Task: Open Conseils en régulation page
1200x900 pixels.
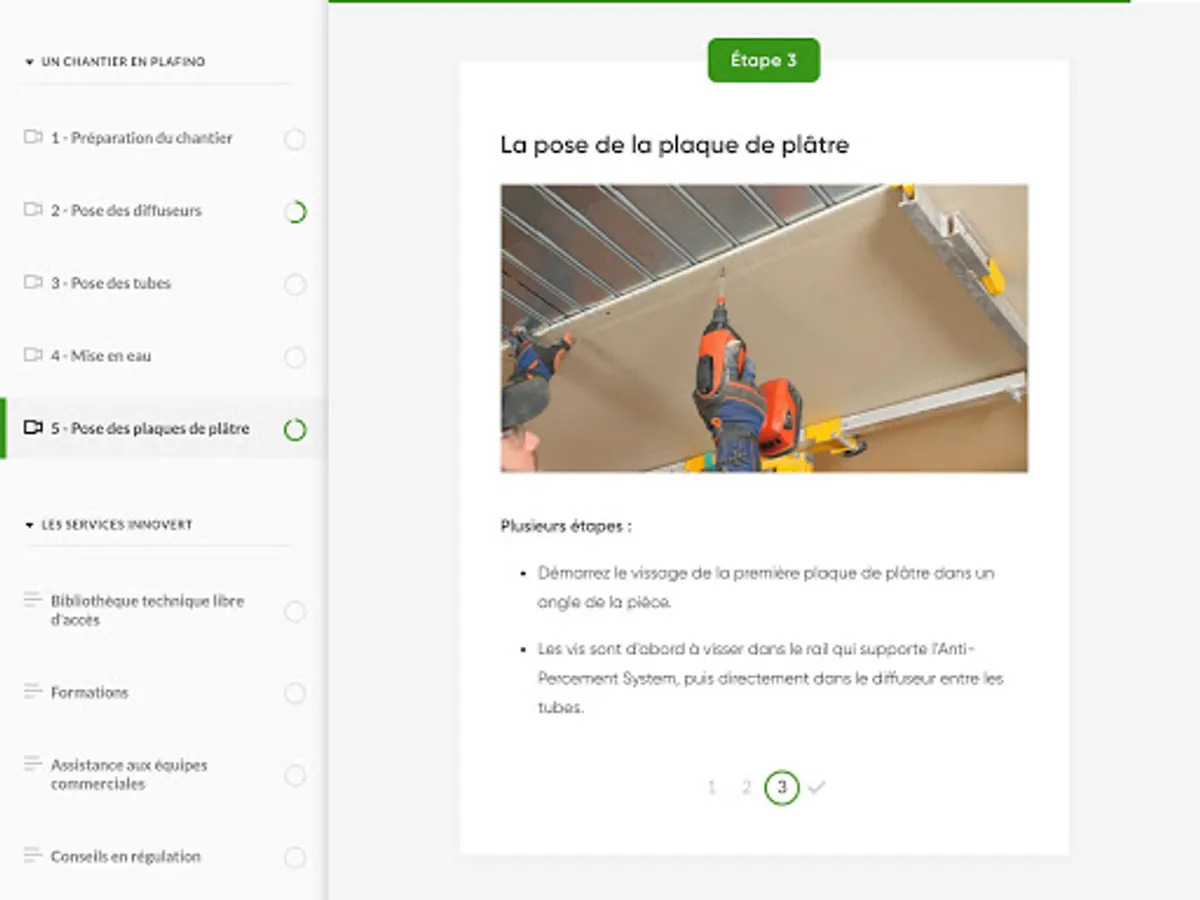Action: coord(126,856)
